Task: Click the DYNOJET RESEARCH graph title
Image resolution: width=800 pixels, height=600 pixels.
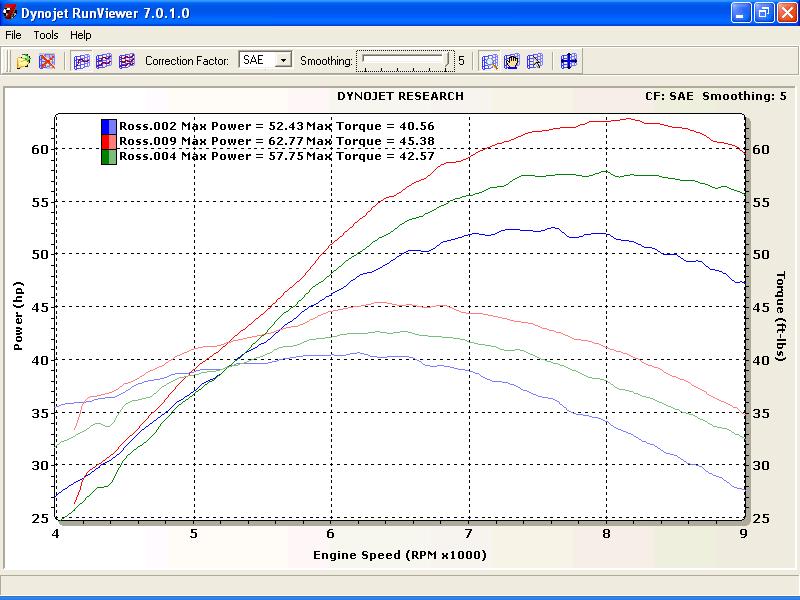Action: [x=401, y=96]
